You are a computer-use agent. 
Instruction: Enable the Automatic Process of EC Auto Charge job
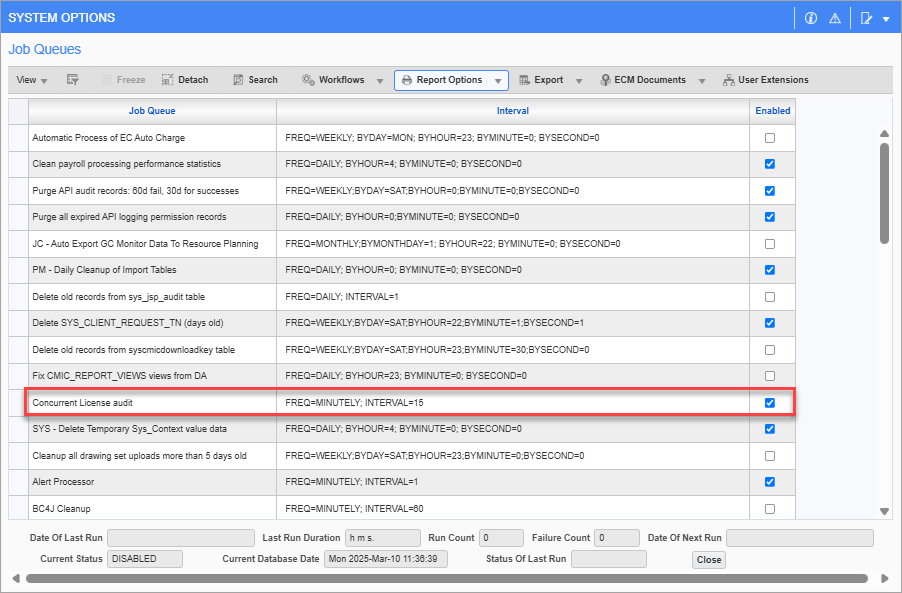770,137
